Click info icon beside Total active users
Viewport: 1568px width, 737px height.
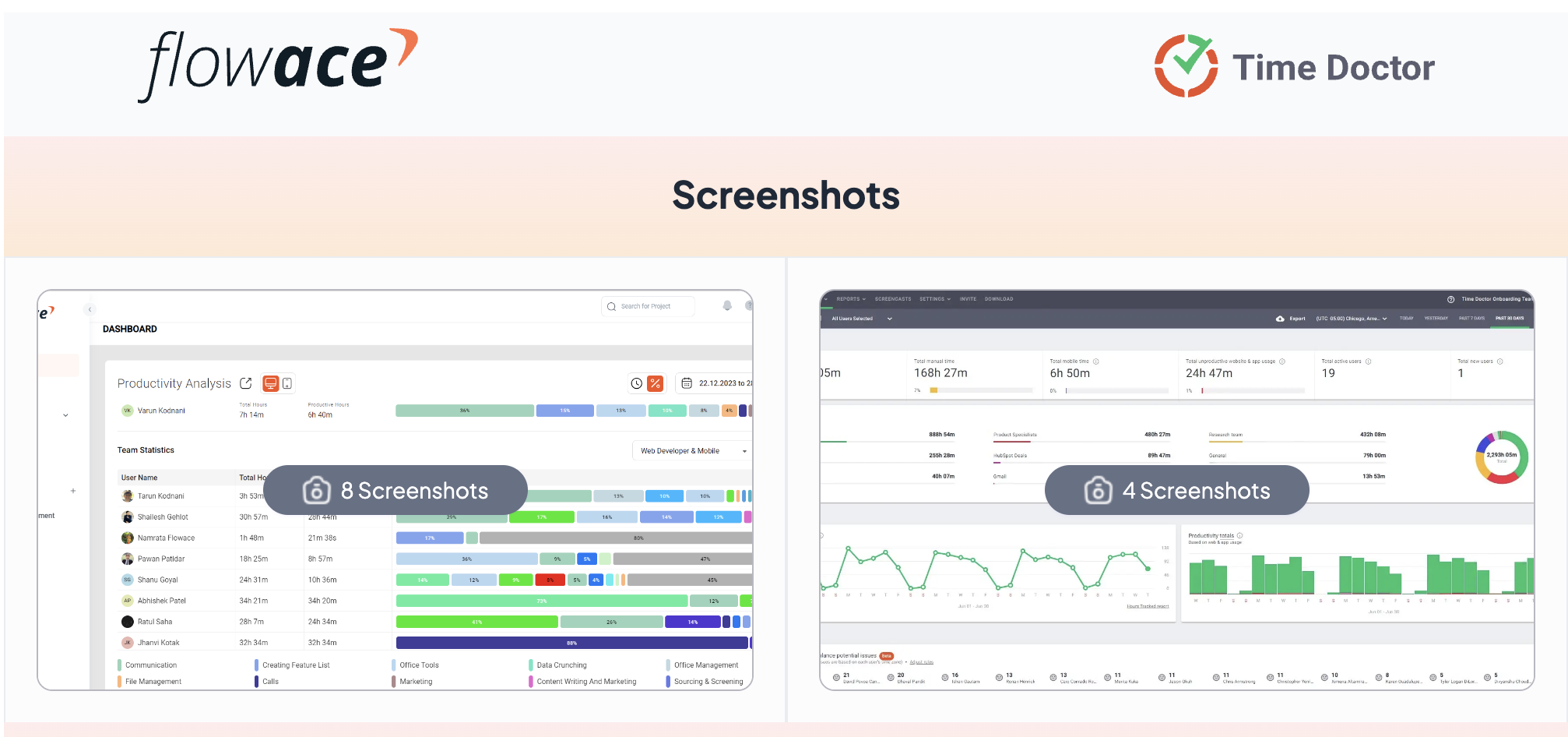[x=1368, y=361]
